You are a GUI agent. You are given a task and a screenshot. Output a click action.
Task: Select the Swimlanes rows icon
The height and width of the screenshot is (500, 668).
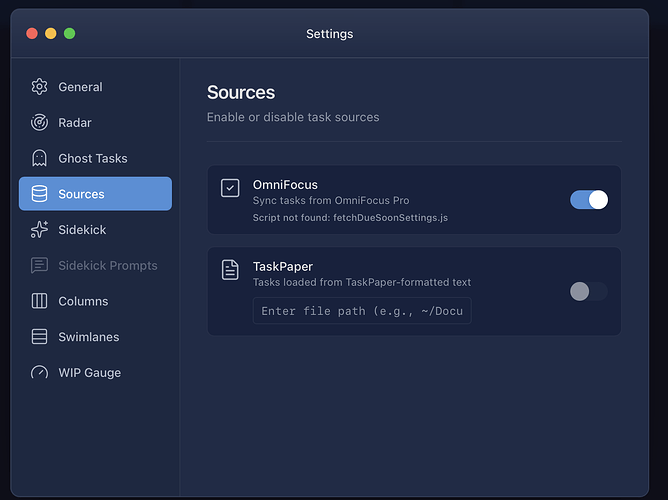pyautogui.click(x=39, y=337)
